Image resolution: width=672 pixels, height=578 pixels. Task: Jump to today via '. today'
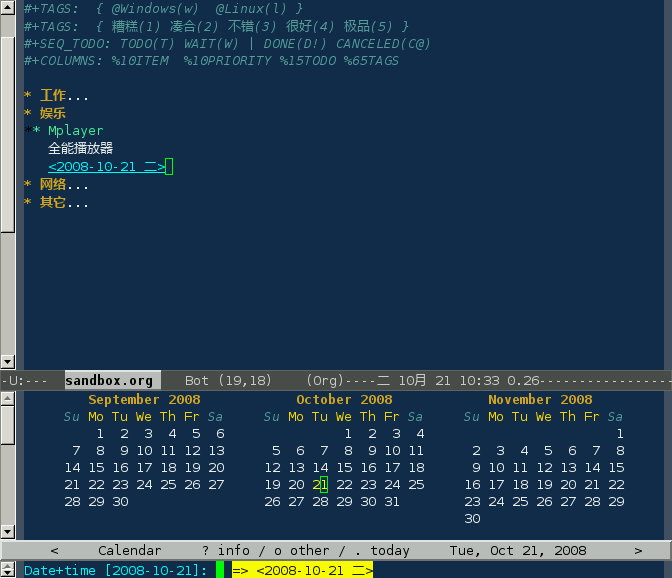pos(382,551)
